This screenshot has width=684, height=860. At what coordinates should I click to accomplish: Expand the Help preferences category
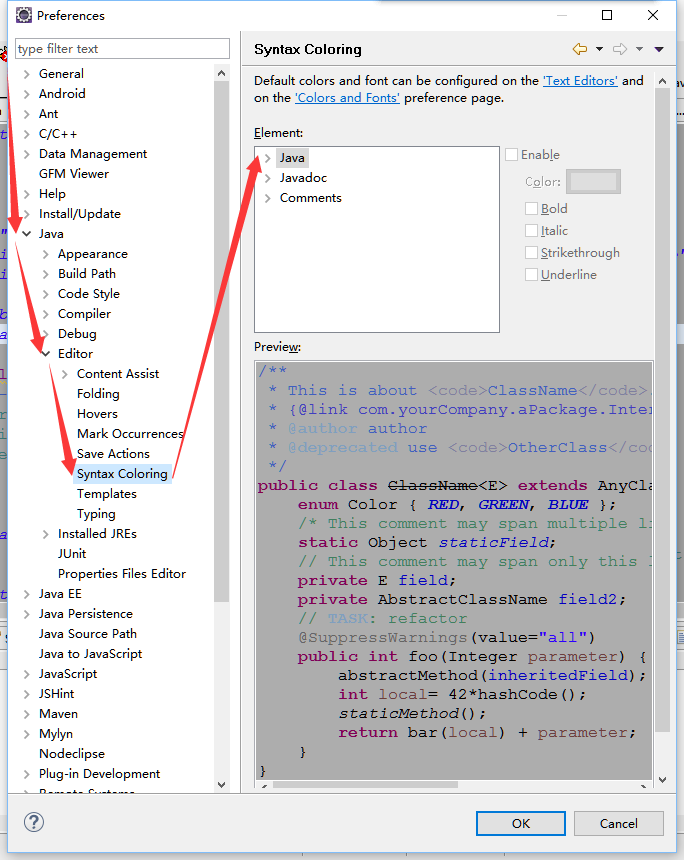(26, 194)
